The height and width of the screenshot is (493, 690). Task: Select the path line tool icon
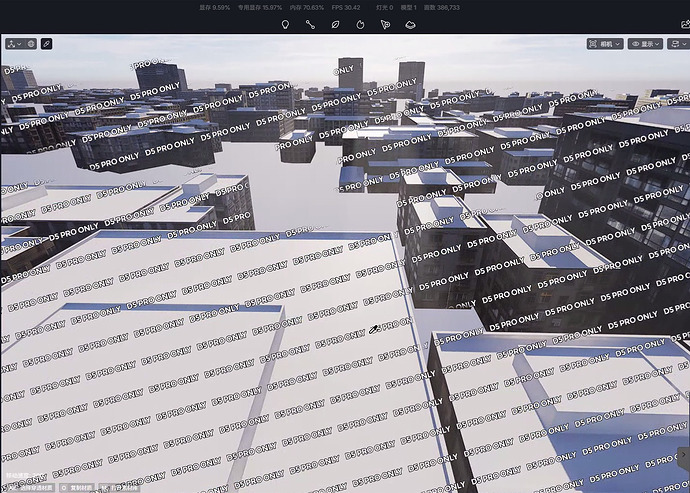click(x=310, y=25)
